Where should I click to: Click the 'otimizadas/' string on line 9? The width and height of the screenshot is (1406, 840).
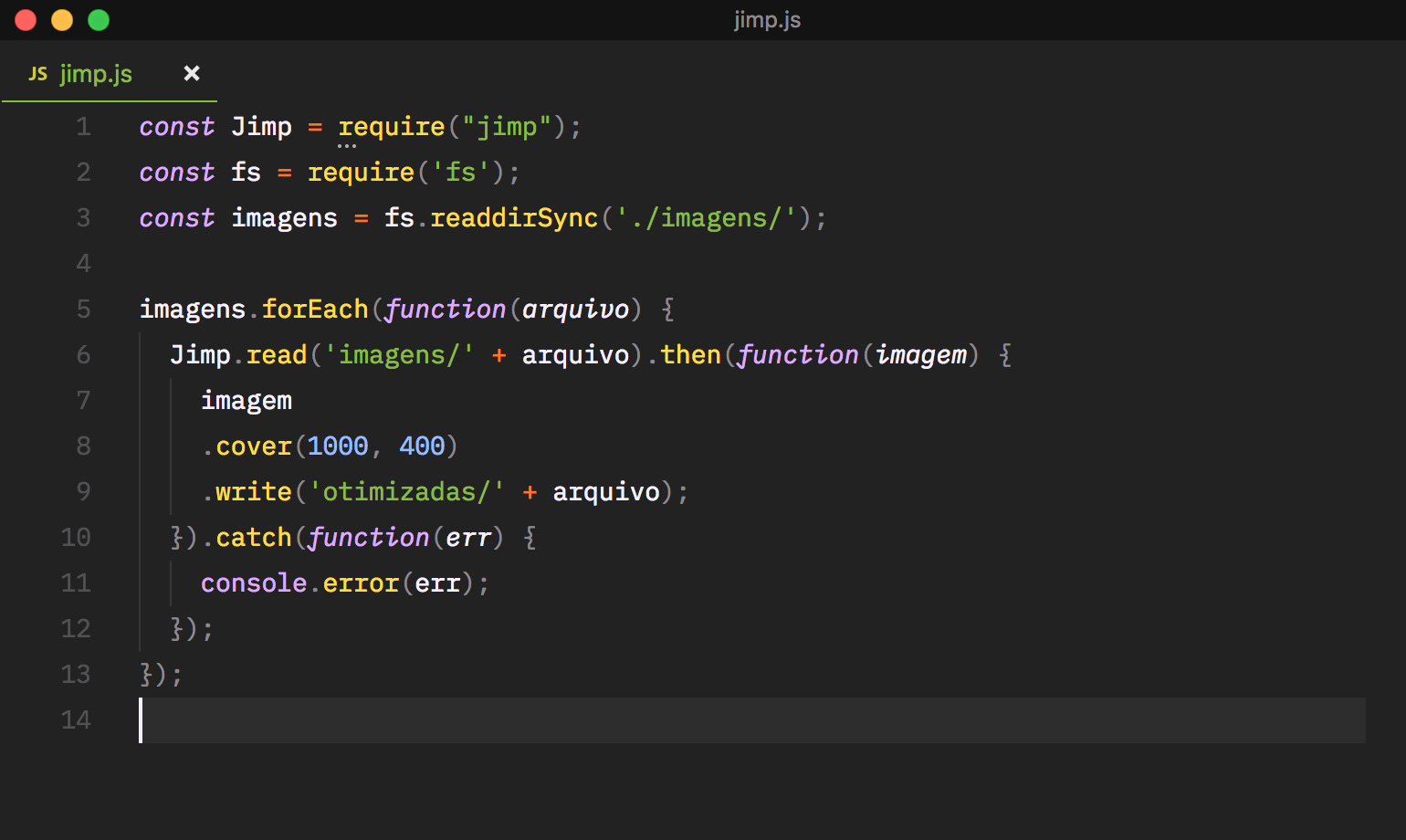[407, 492]
